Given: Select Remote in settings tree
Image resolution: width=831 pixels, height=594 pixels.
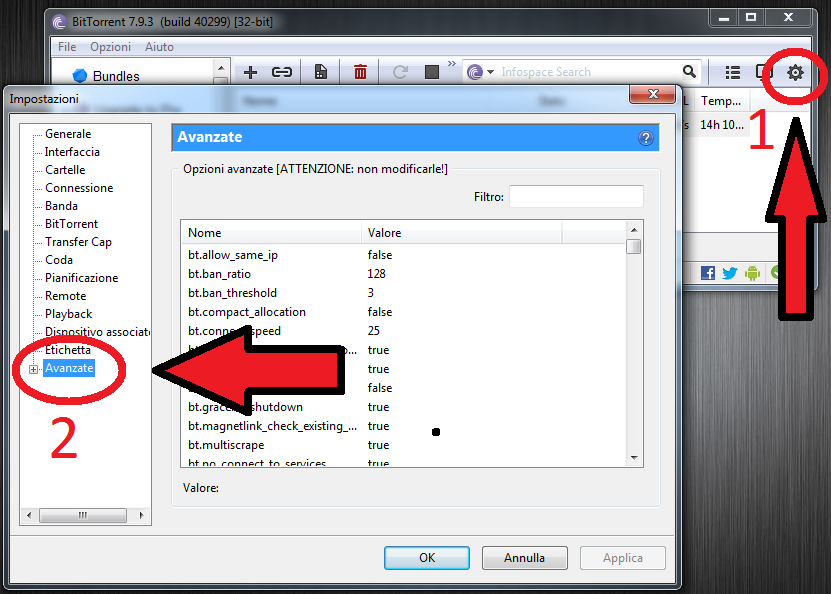Looking at the screenshot, I should [65, 296].
